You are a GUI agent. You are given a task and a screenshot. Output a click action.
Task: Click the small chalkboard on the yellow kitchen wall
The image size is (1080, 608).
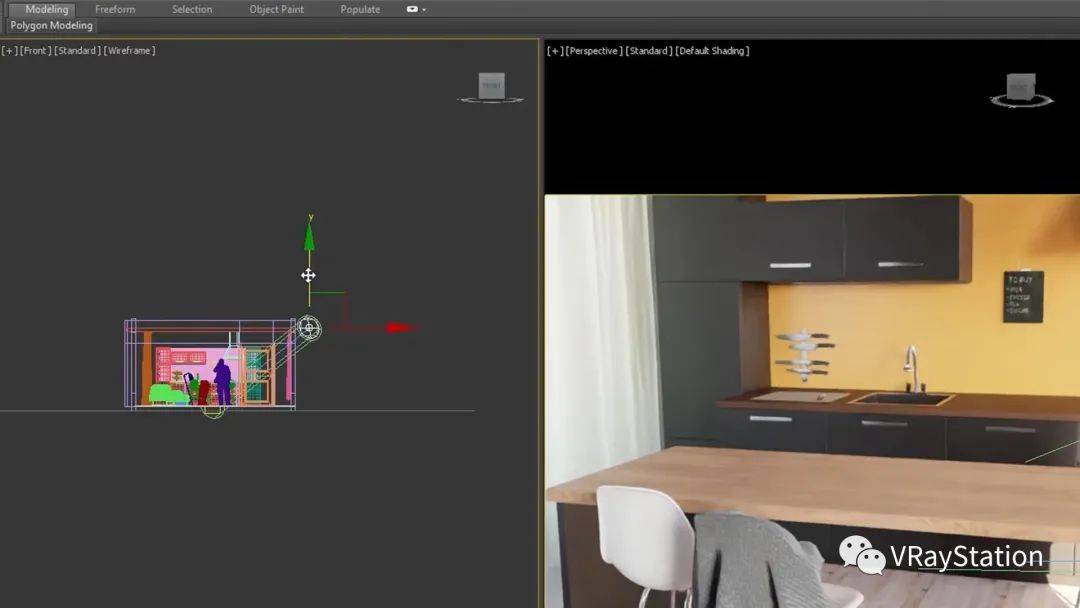1023,296
